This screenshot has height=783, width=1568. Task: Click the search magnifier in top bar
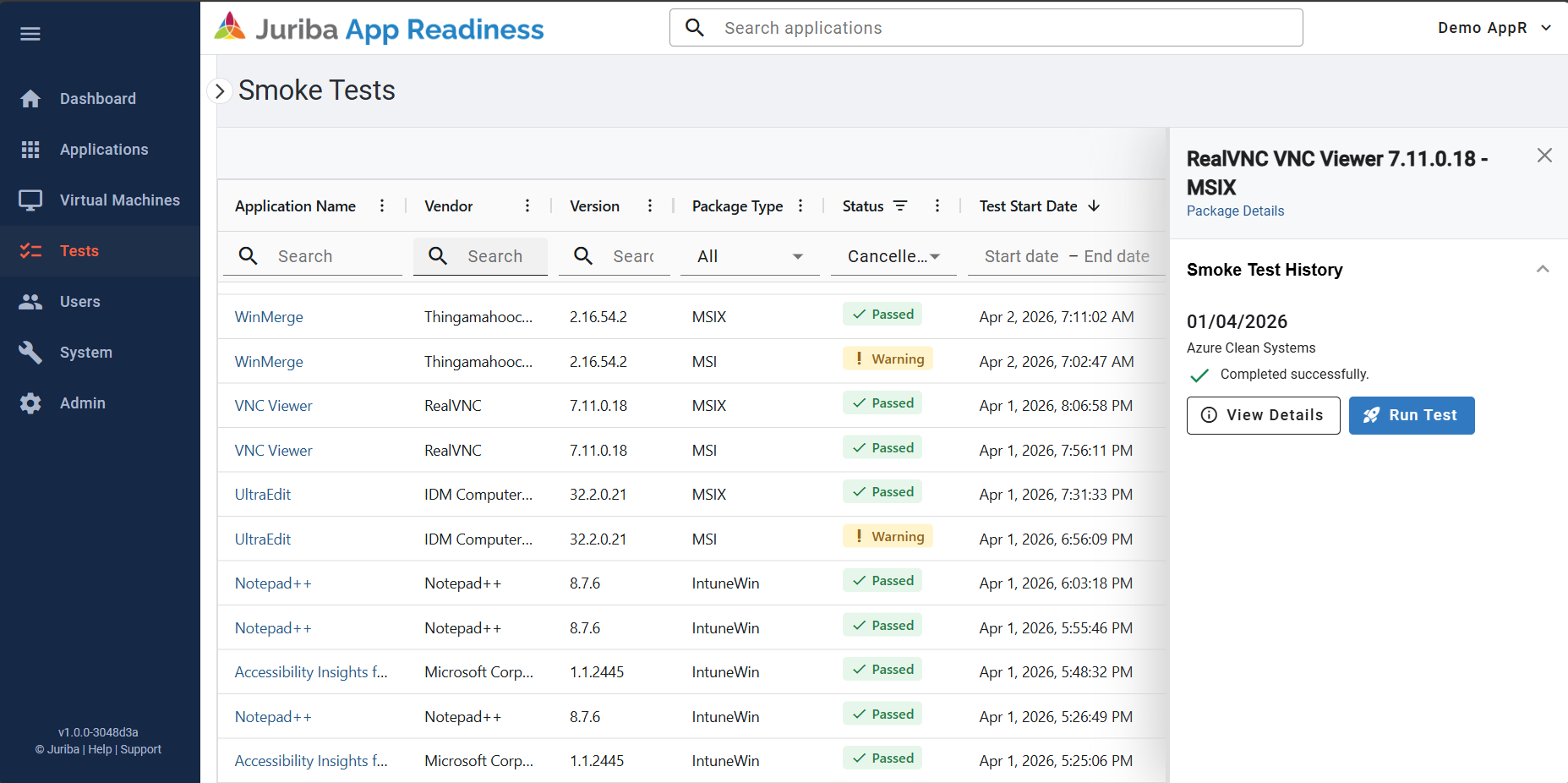coord(695,28)
